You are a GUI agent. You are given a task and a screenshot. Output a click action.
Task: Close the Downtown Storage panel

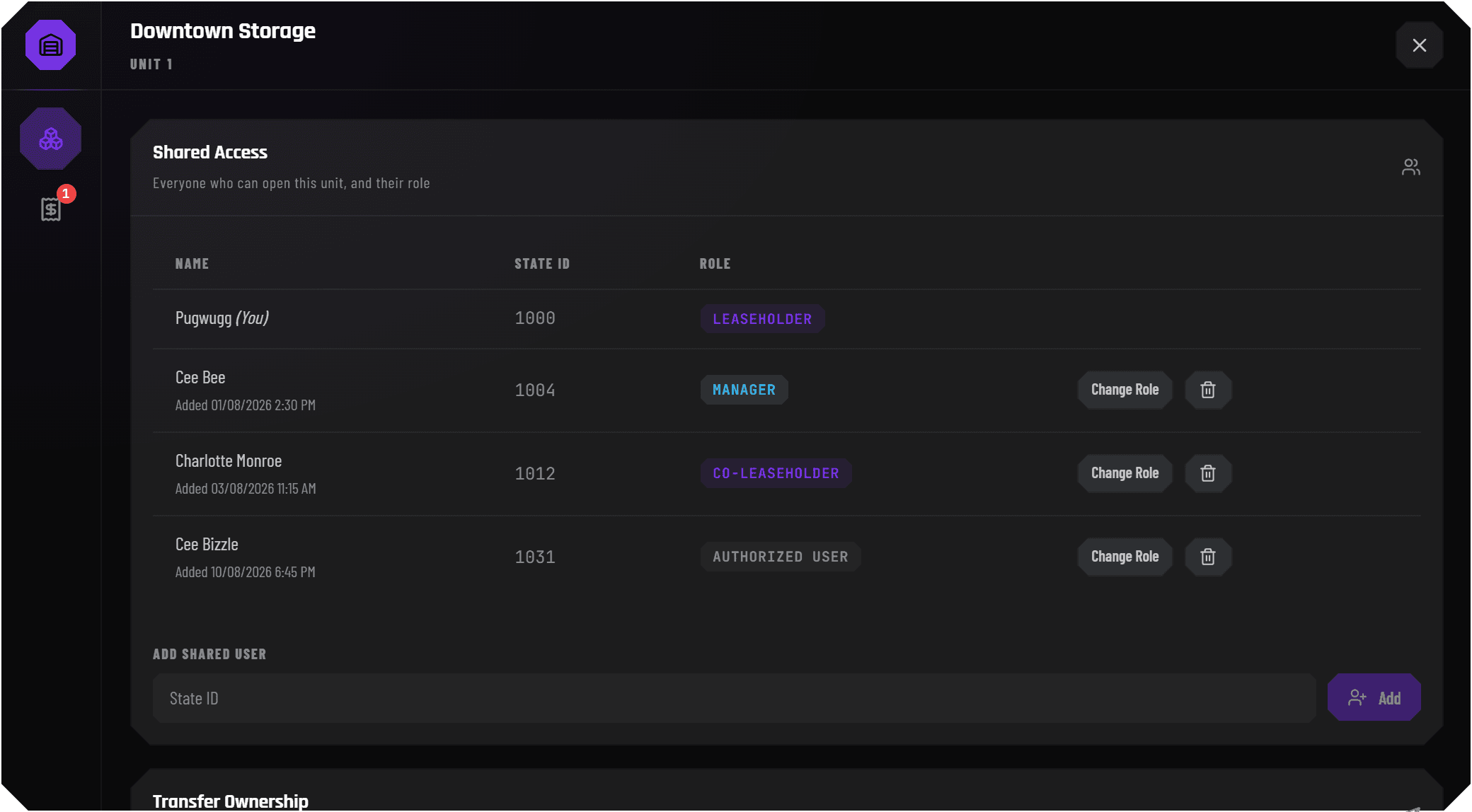pos(1420,45)
